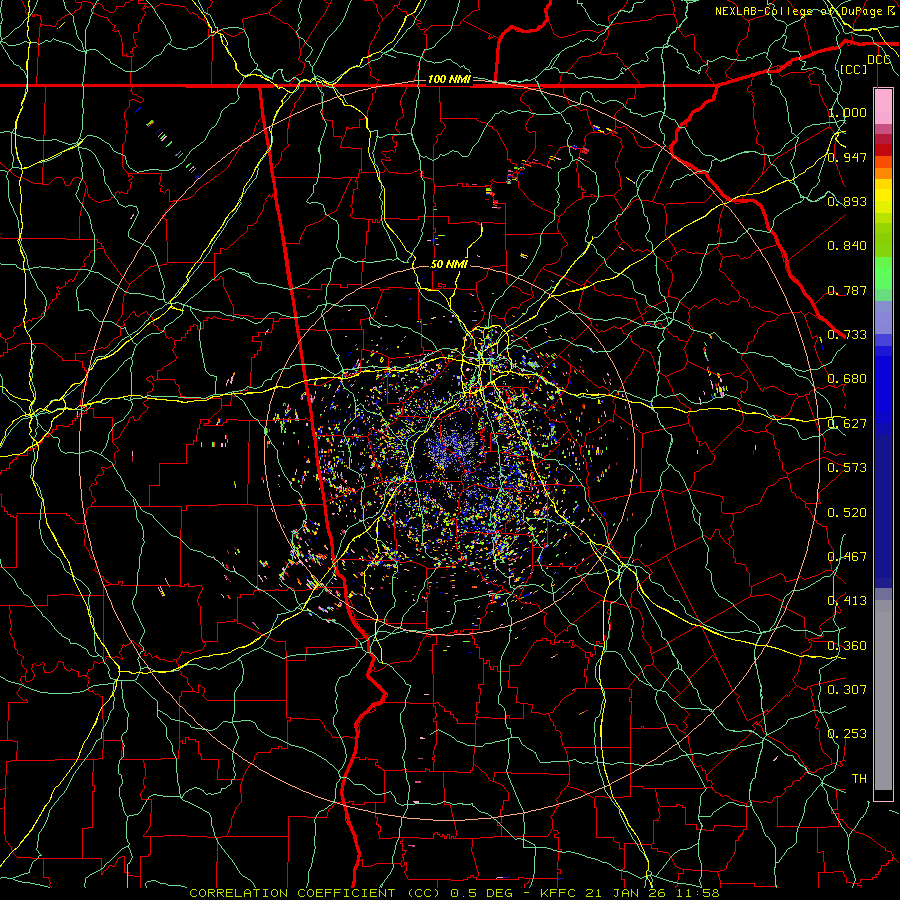The image size is (900, 900).
Task: Click the dense radar echo cluster at the radar center
Action: 452,447
